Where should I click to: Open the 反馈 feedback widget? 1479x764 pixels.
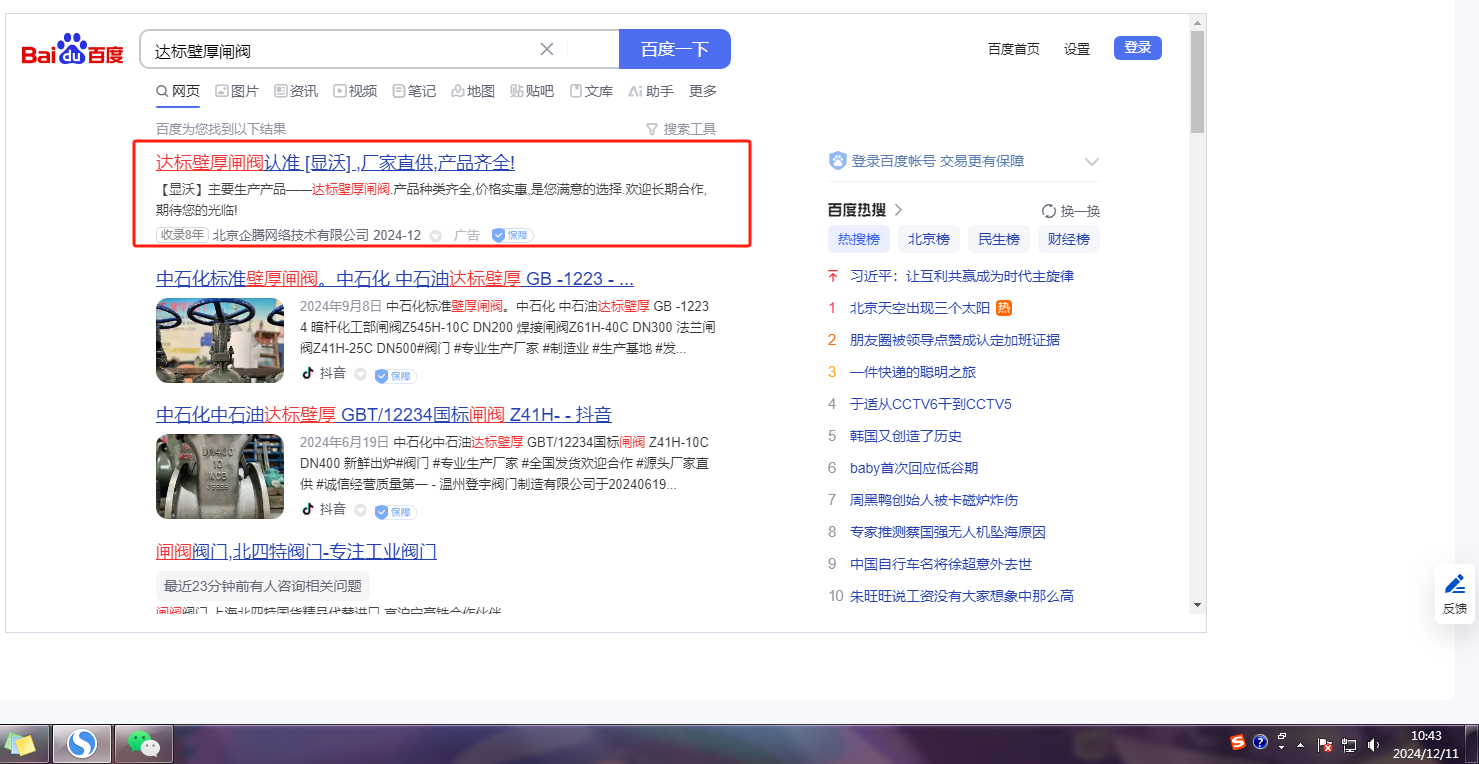[1455, 594]
